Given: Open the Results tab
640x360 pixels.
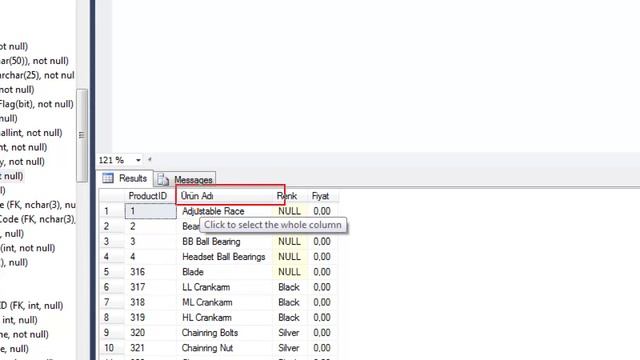Looking at the screenshot, I should [x=125, y=178].
